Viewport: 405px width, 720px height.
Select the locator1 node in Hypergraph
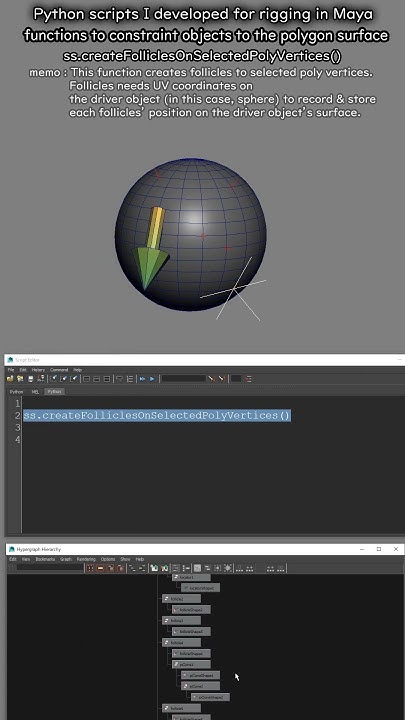191,577
